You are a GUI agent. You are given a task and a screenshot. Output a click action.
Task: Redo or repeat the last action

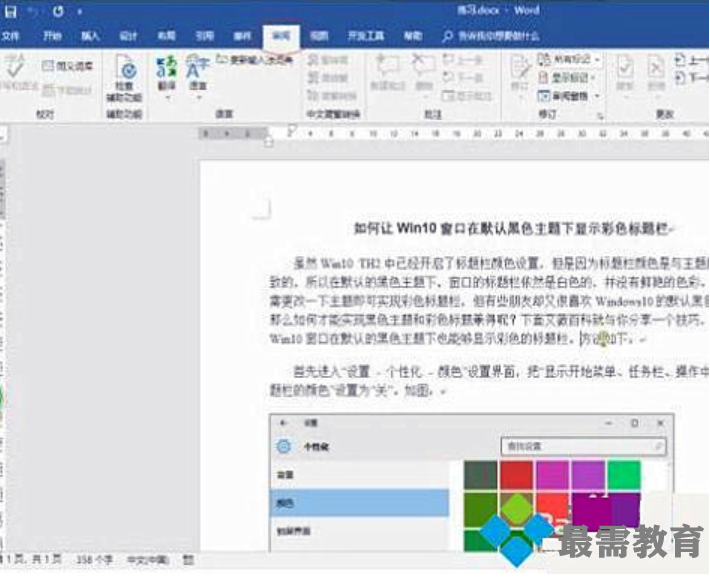(x=58, y=11)
